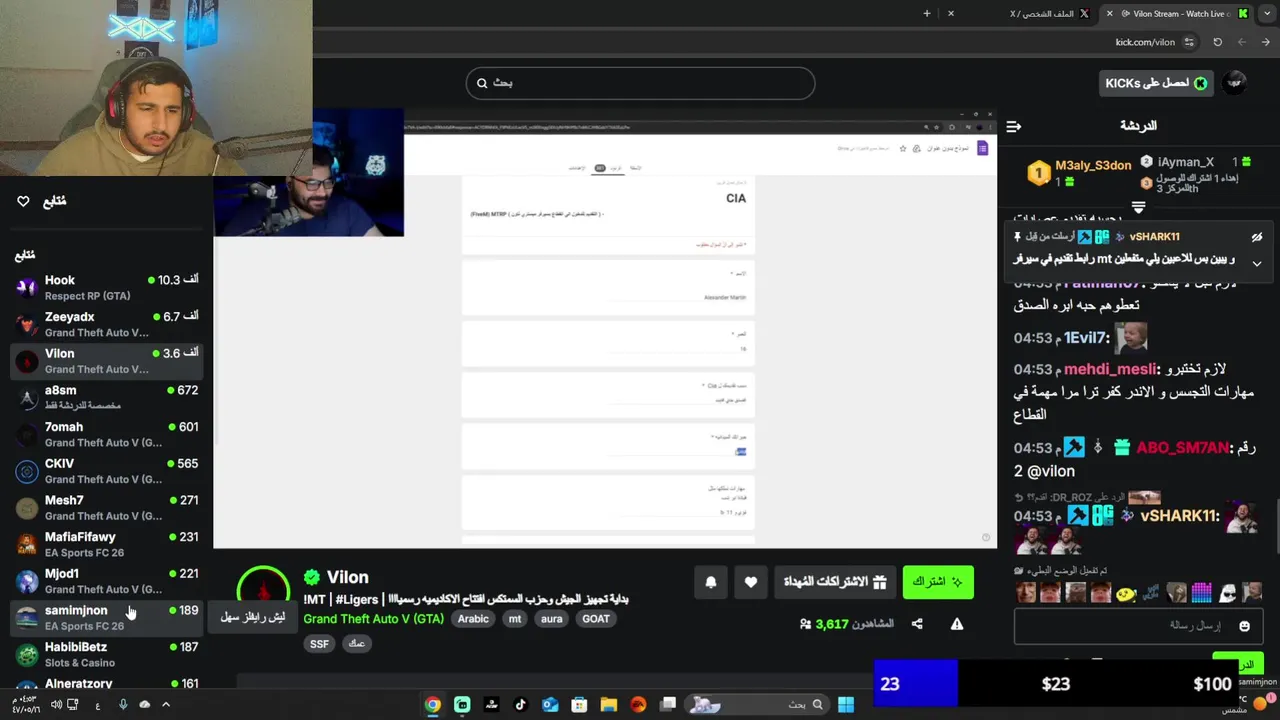Open site settings icon beside kick.com/vilon
Image resolution: width=1280 pixels, height=720 pixels.
tap(1189, 42)
